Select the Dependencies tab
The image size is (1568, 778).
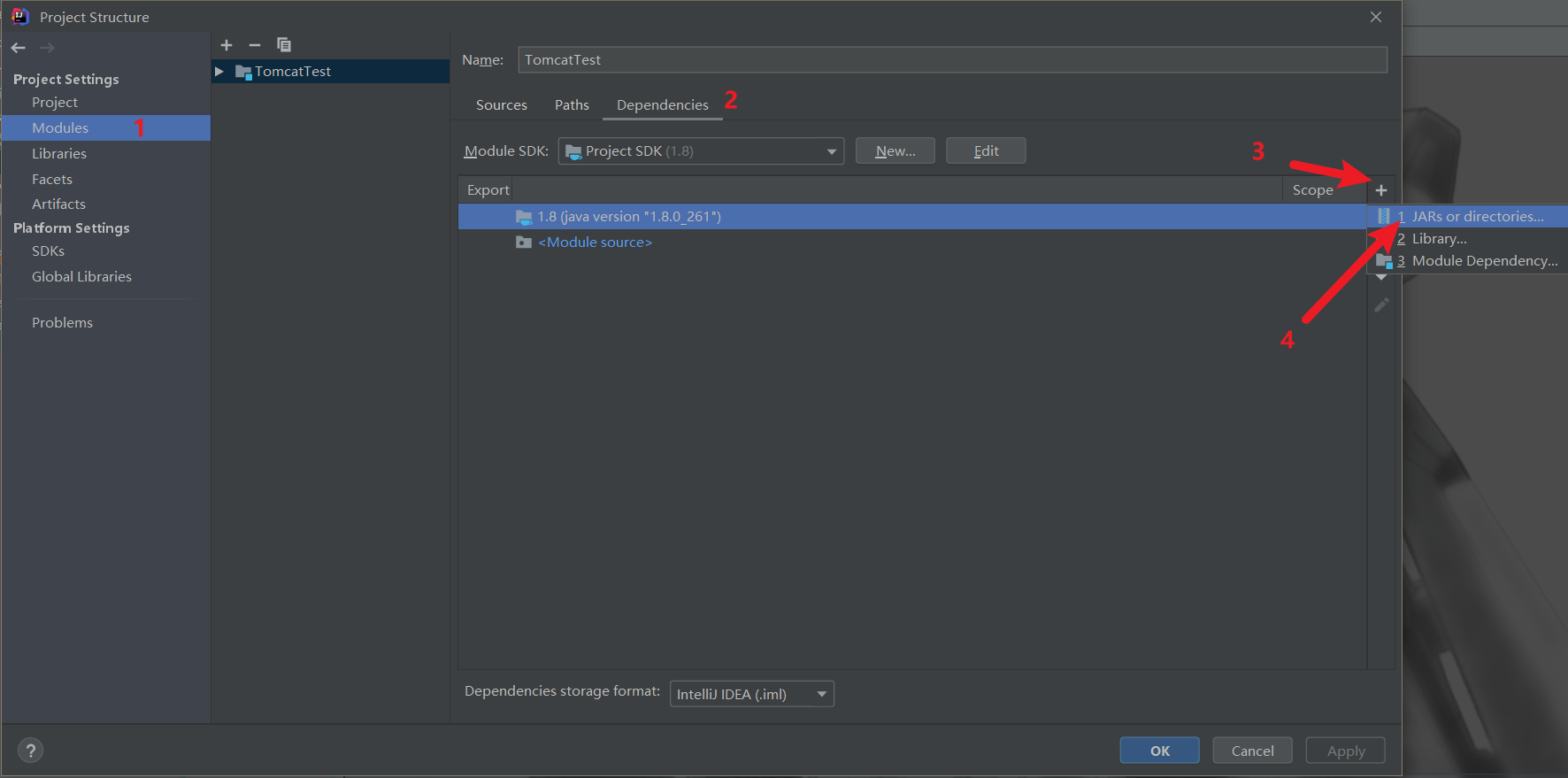click(663, 105)
